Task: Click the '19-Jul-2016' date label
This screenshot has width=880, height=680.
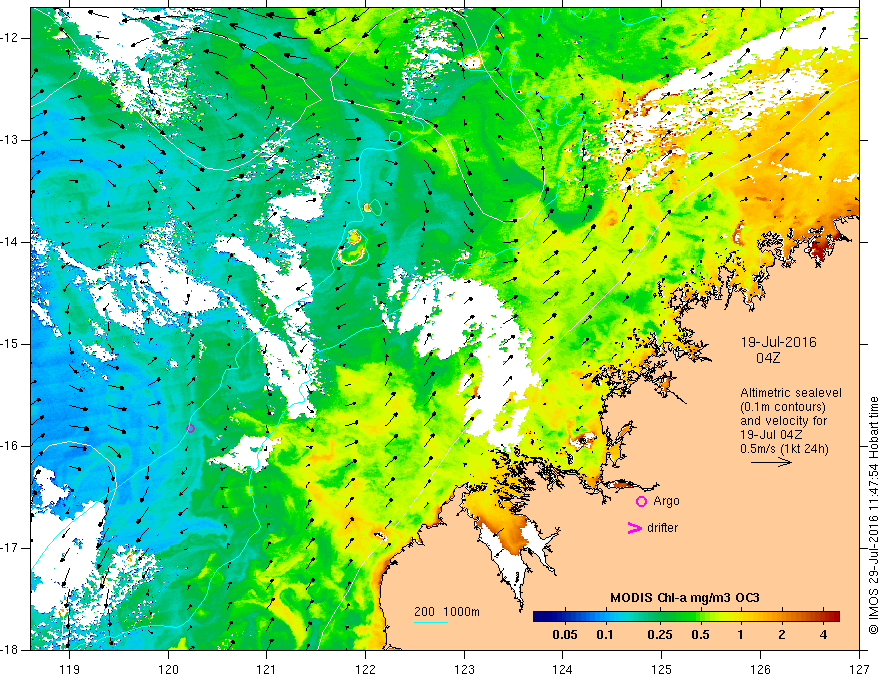Action: click(x=778, y=342)
